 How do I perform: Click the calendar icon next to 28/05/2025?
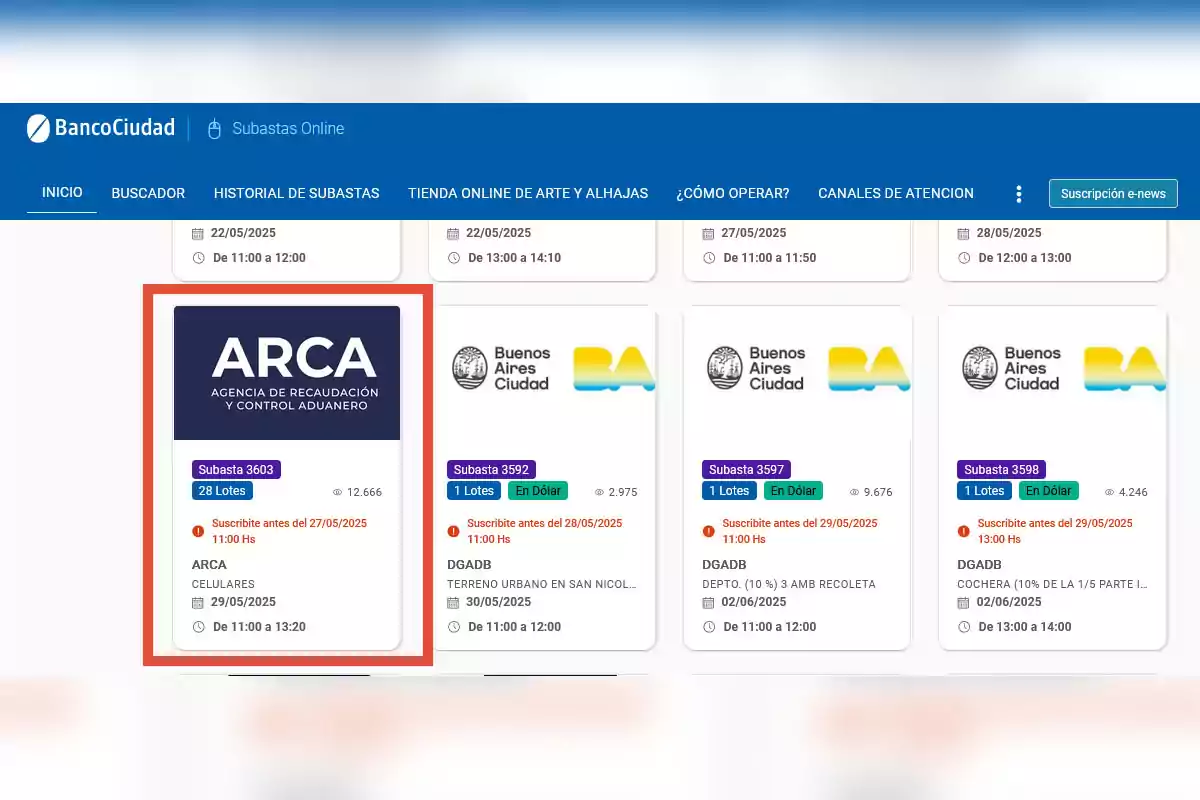[964, 234]
